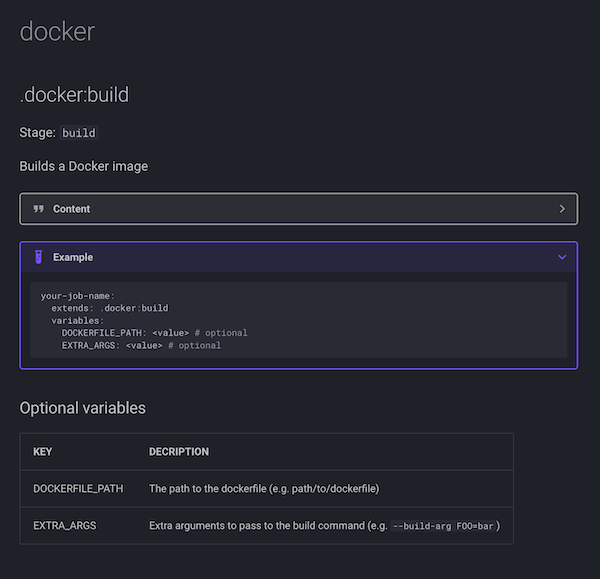Click 'your-job-name:' code line
600x579 pixels.
click(78, 296)
